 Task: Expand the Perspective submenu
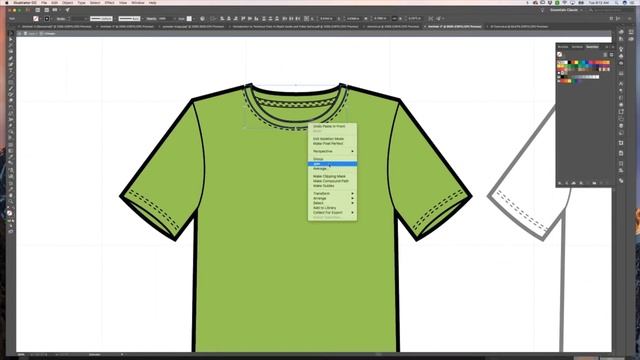click(x=332, y=151)
